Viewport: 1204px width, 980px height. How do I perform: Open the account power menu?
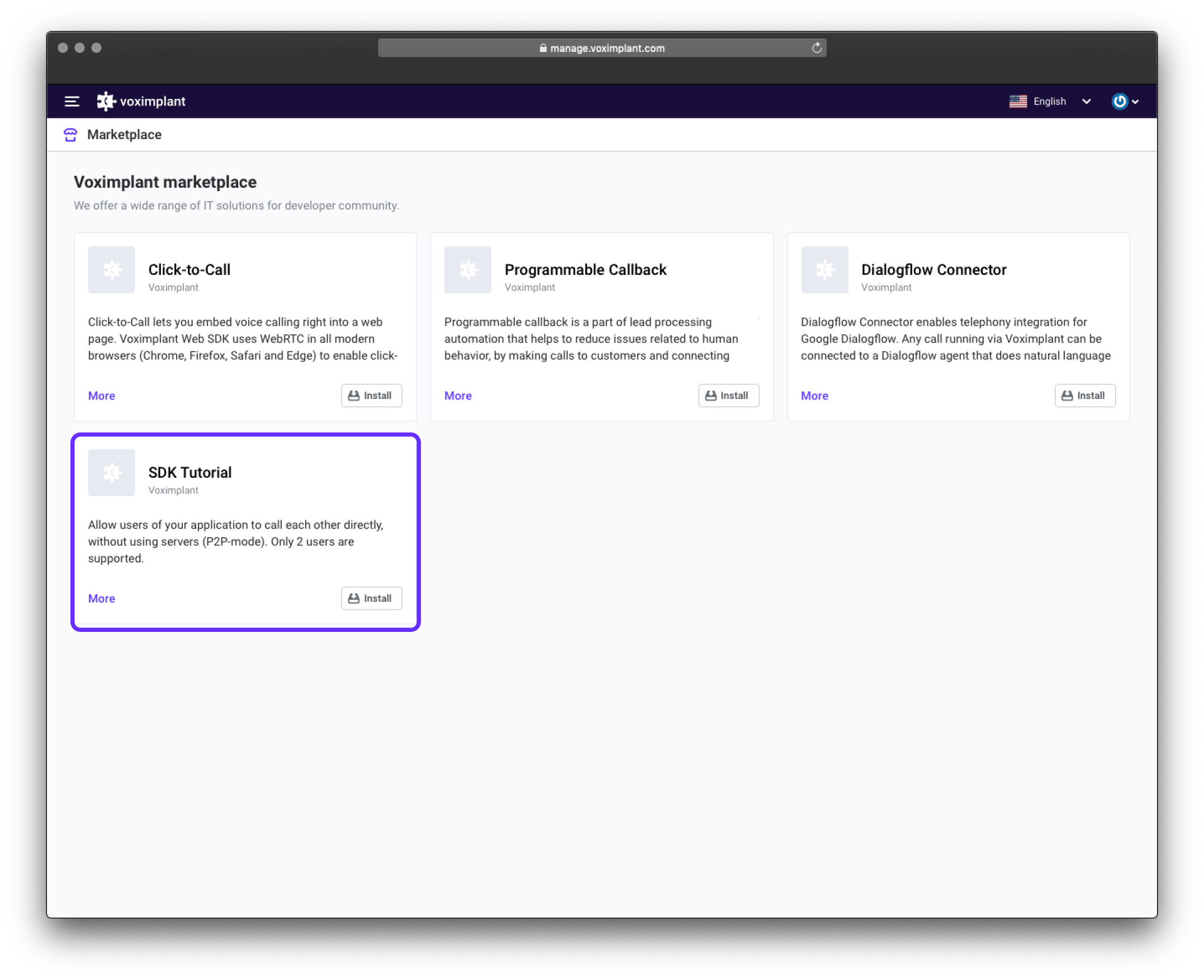1125,102
